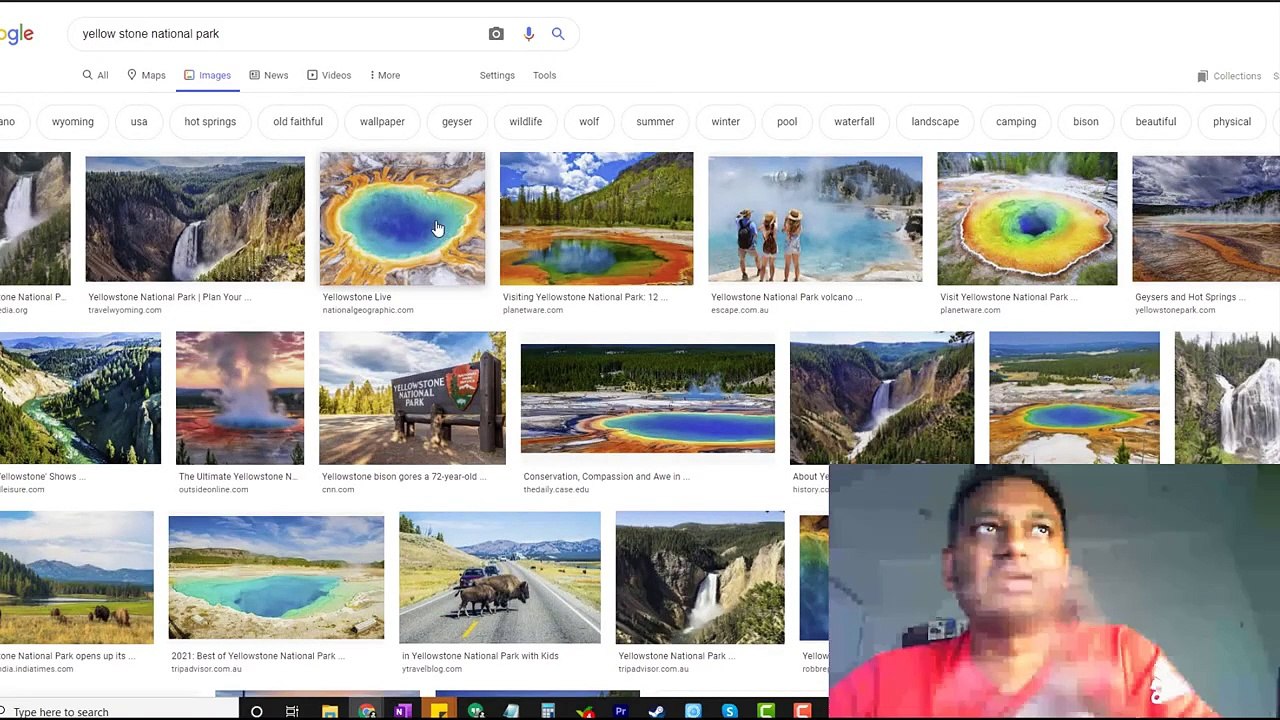Filter by the winter chip
This screenshot has height=720, width=1280.
726,122
